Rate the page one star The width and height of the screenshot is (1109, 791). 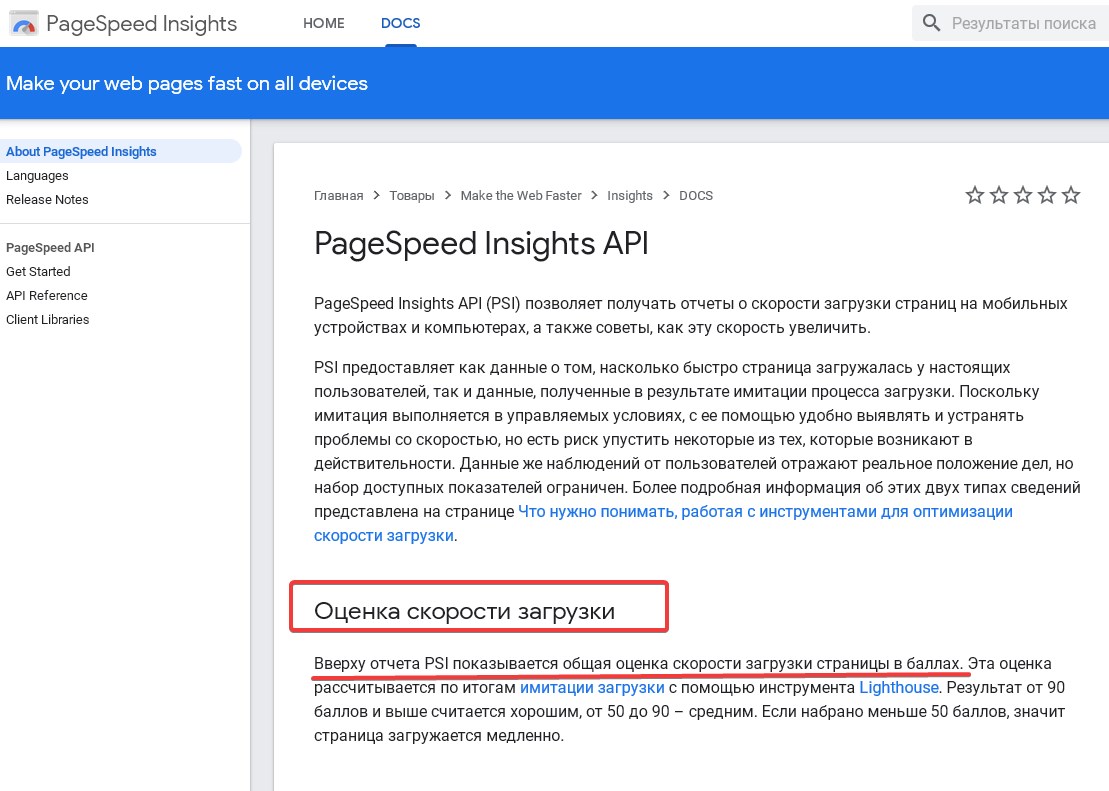click(975, 196)
